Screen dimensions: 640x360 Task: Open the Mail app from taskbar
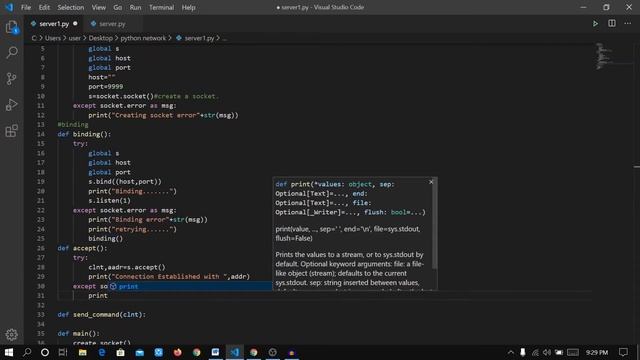[140, 352]
